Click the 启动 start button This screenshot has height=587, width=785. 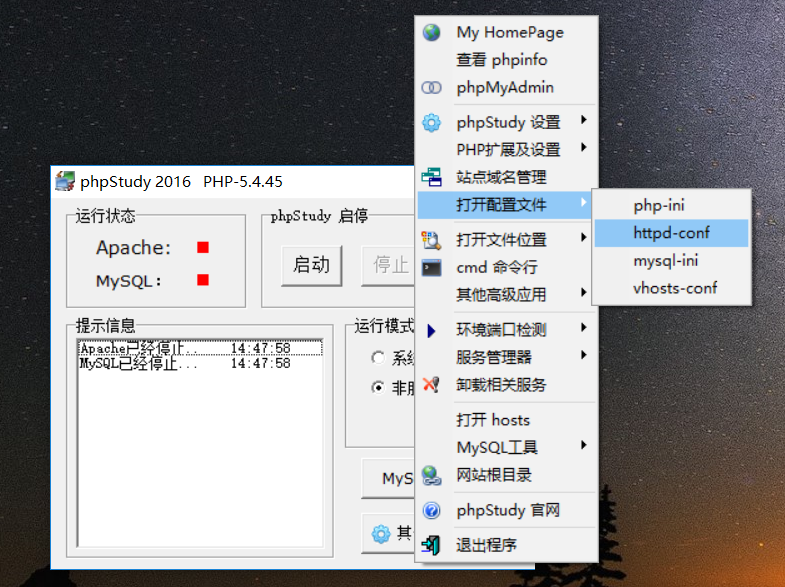click(x=311, y=265)
